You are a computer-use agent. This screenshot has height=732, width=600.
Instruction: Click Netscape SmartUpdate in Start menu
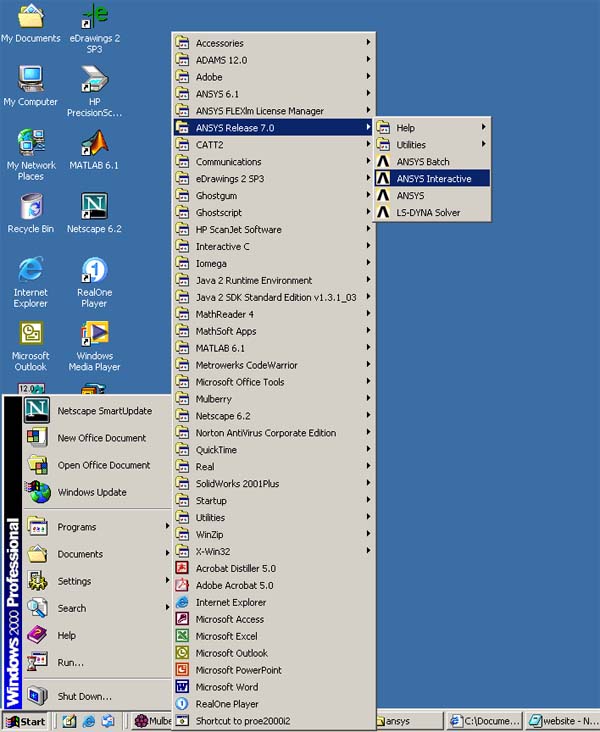(97, 411)
